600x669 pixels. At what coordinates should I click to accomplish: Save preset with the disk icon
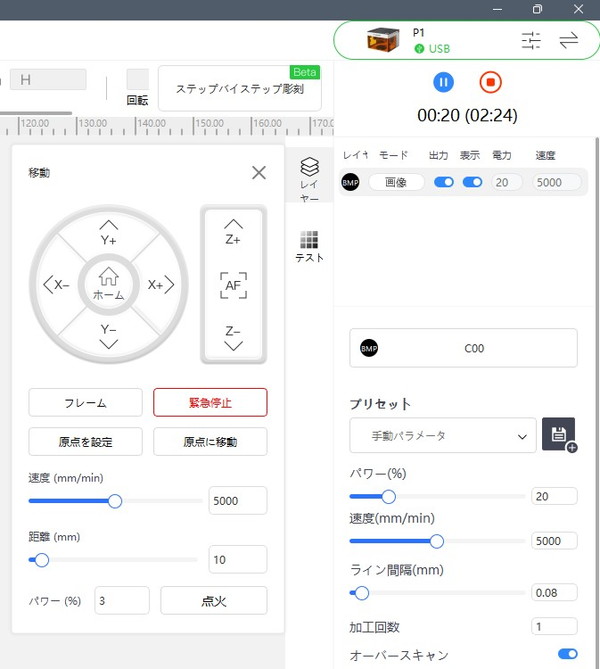click(x=559, y=436)
